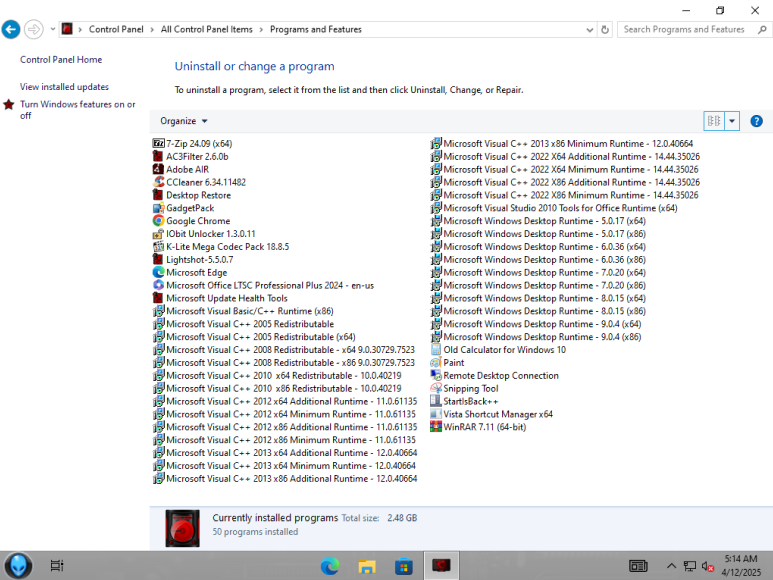Viewport: 773px width, 580px height.
Task: Open View installed updates link
Action: point(64,87)
